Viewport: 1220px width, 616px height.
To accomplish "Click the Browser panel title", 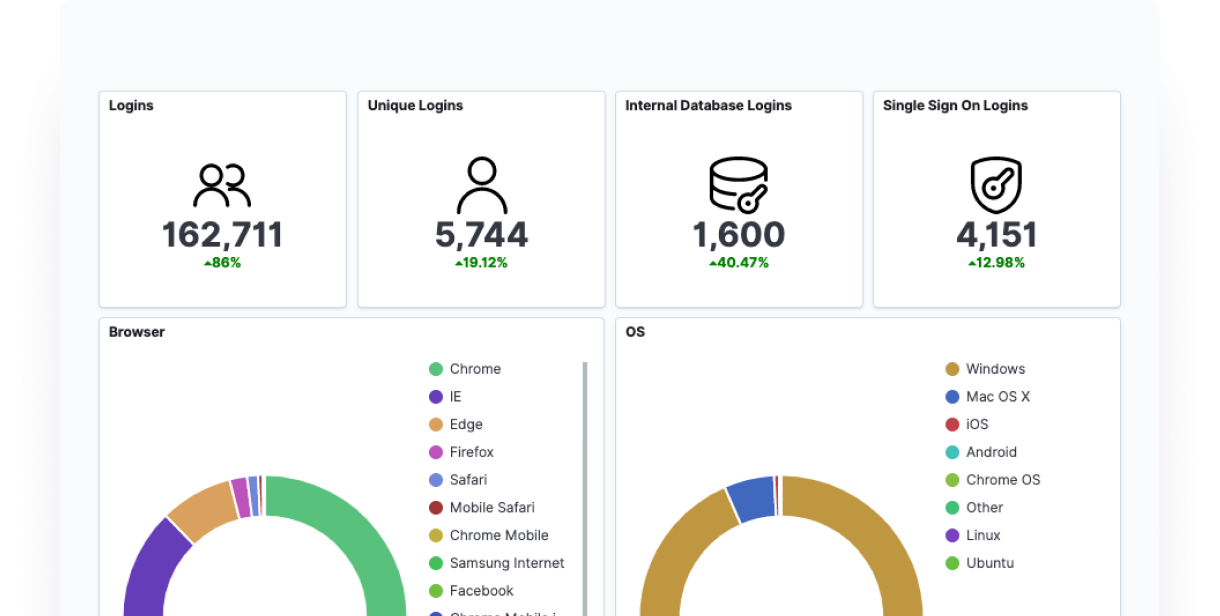I will tap(137, 332).
